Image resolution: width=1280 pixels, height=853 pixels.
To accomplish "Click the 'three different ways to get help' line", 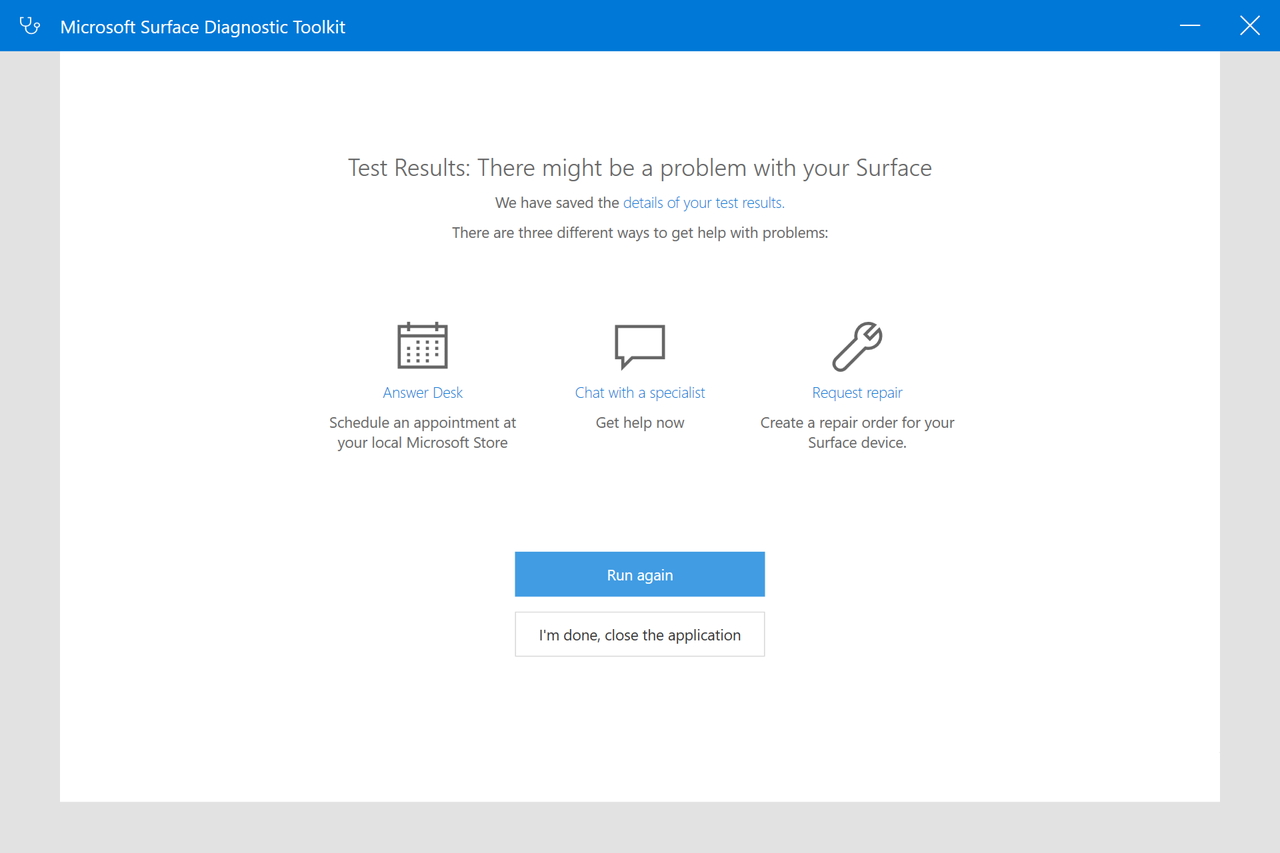I will 640,233.
